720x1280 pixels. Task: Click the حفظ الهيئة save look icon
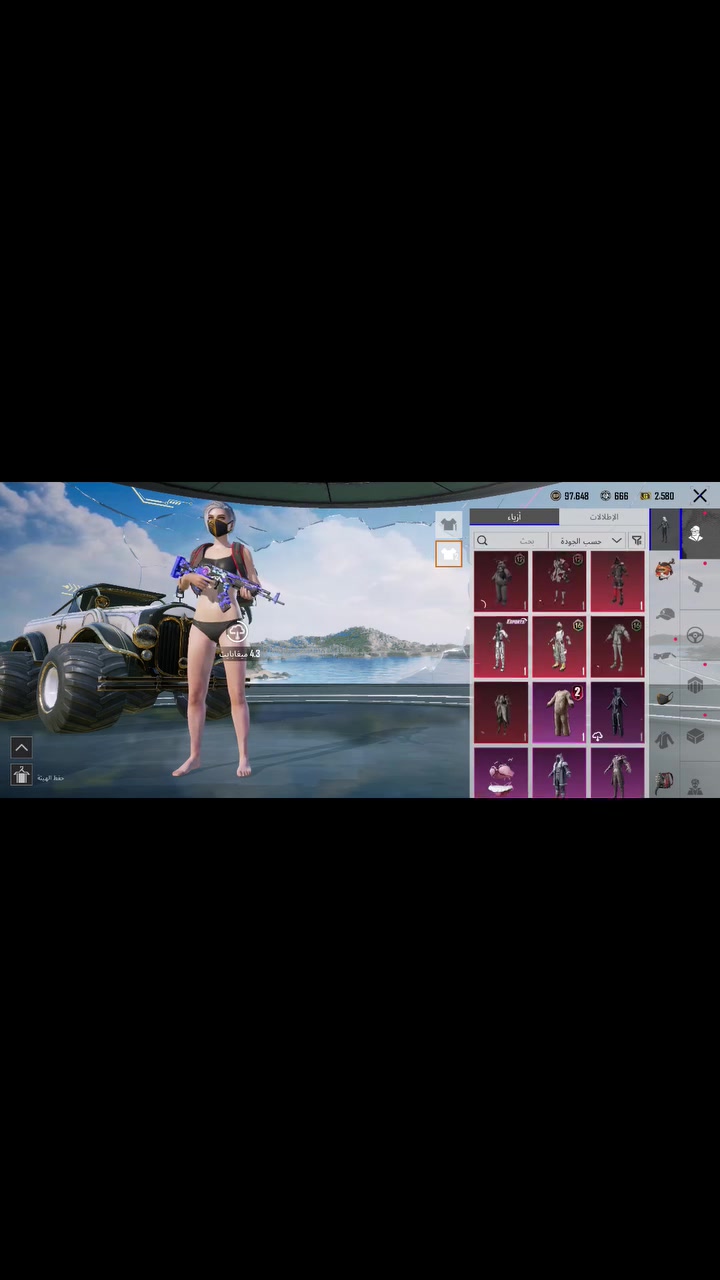tap(21, 774)
